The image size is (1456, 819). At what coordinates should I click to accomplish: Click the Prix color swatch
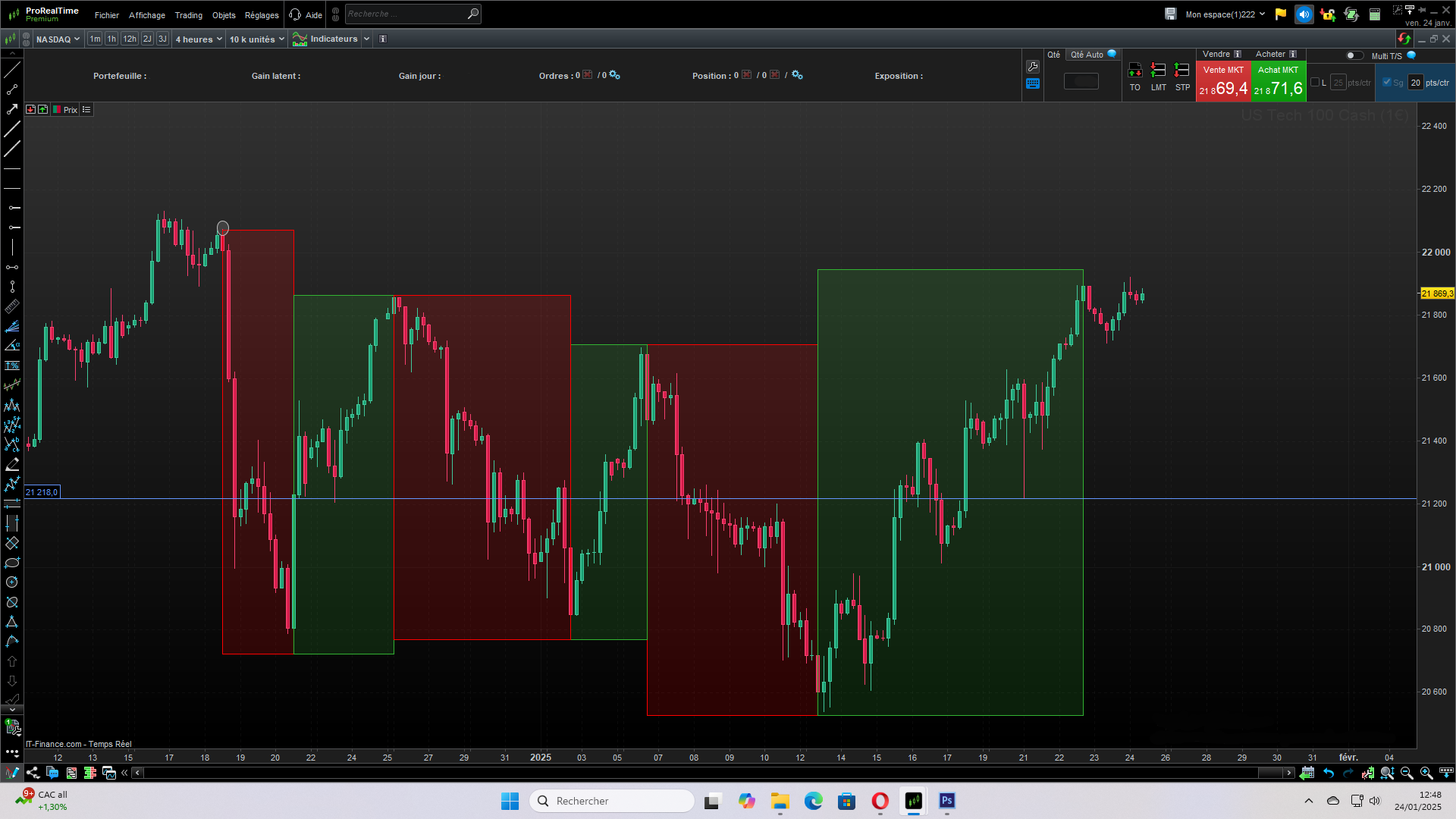(57, 110)
